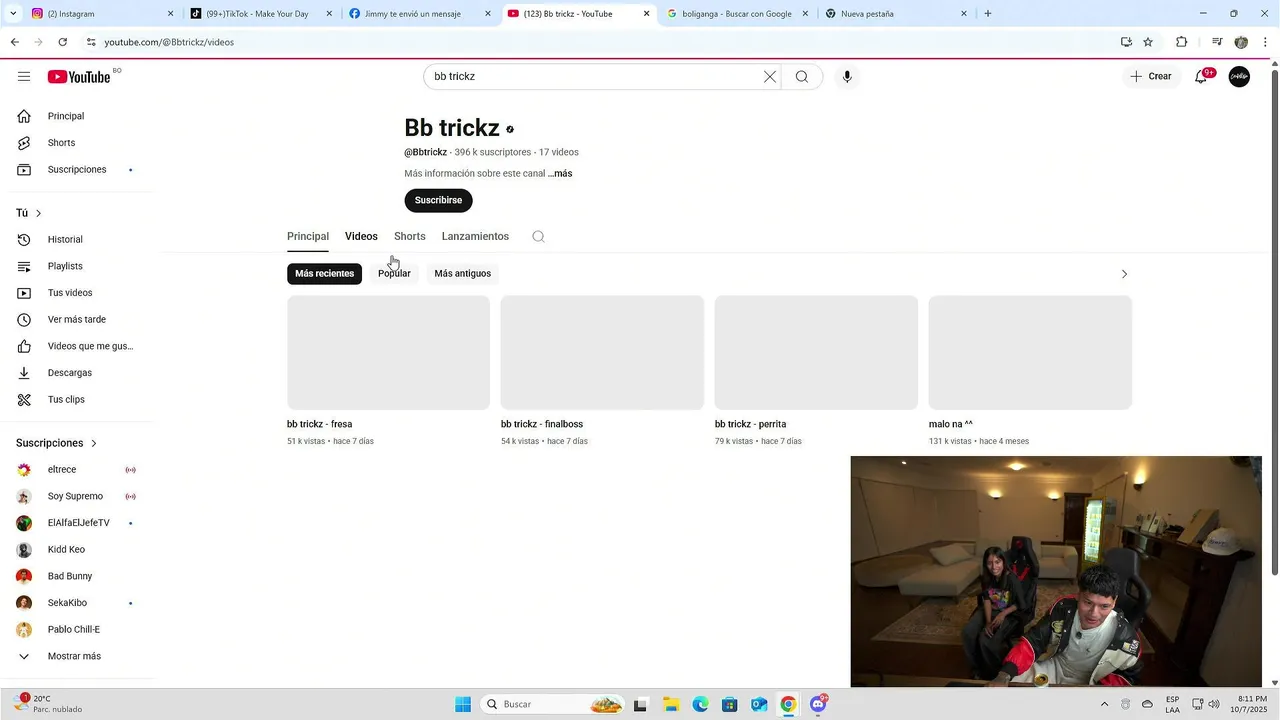
Task: Go to the YouTube home logo
Action: click(79, 77)
